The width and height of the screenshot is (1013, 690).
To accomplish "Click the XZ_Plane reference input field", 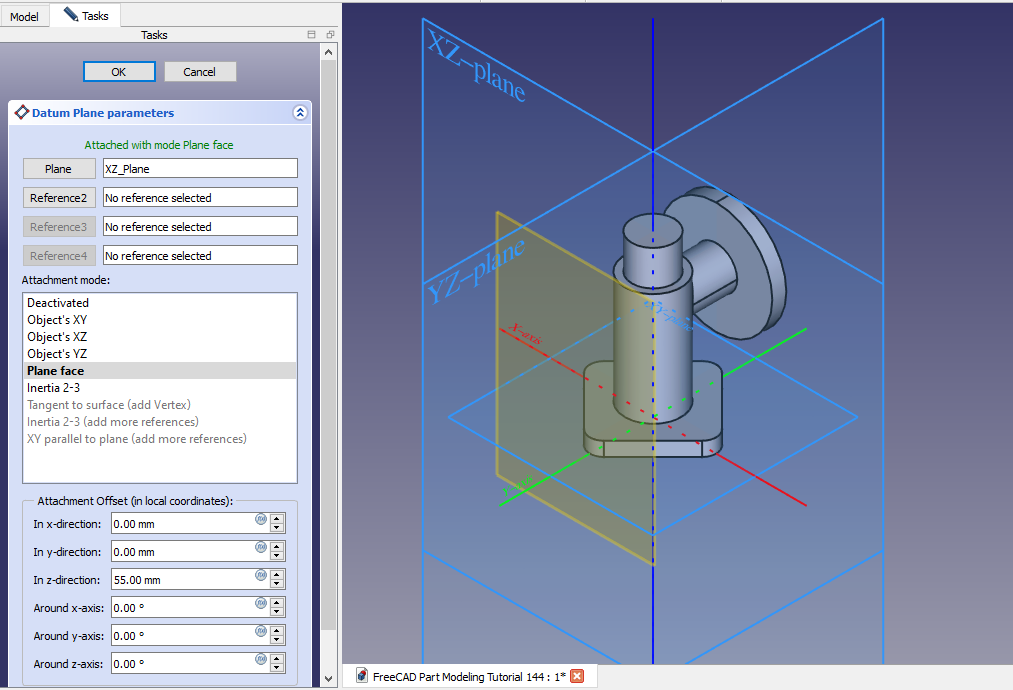I will point(200,169).
